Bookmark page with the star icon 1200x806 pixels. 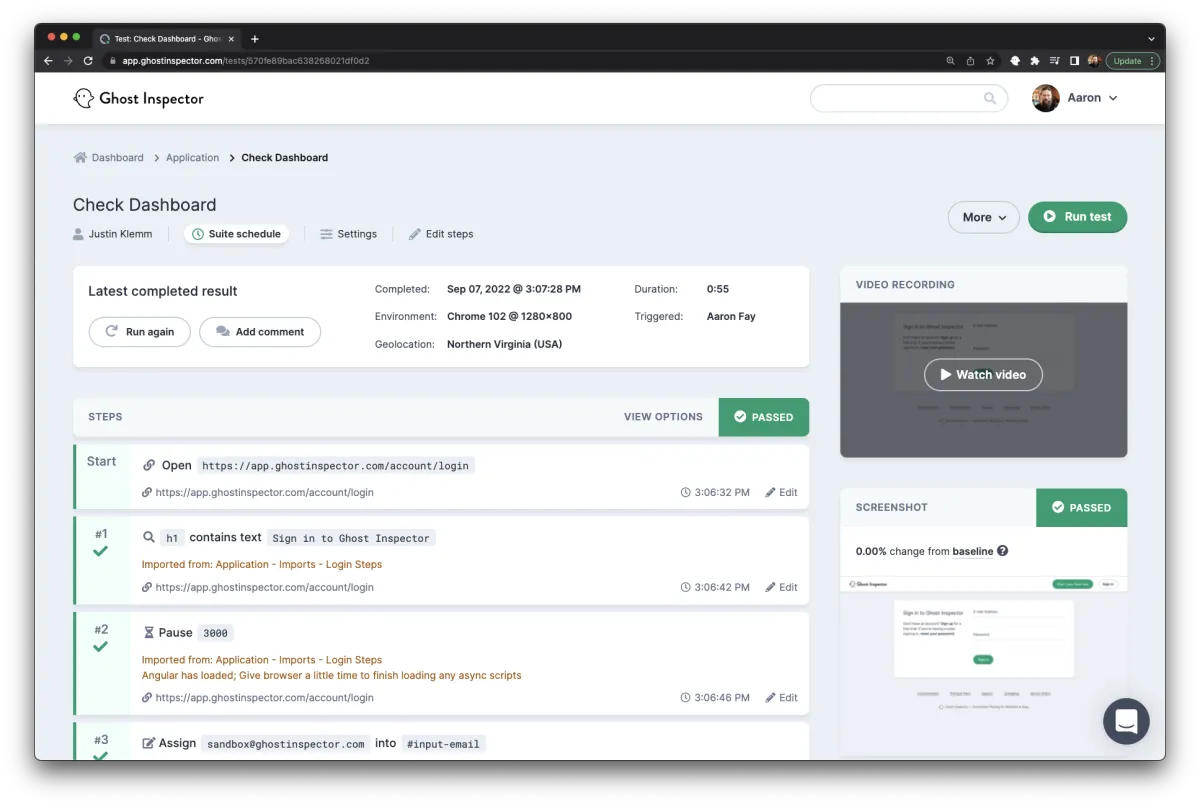coord(990,61)
